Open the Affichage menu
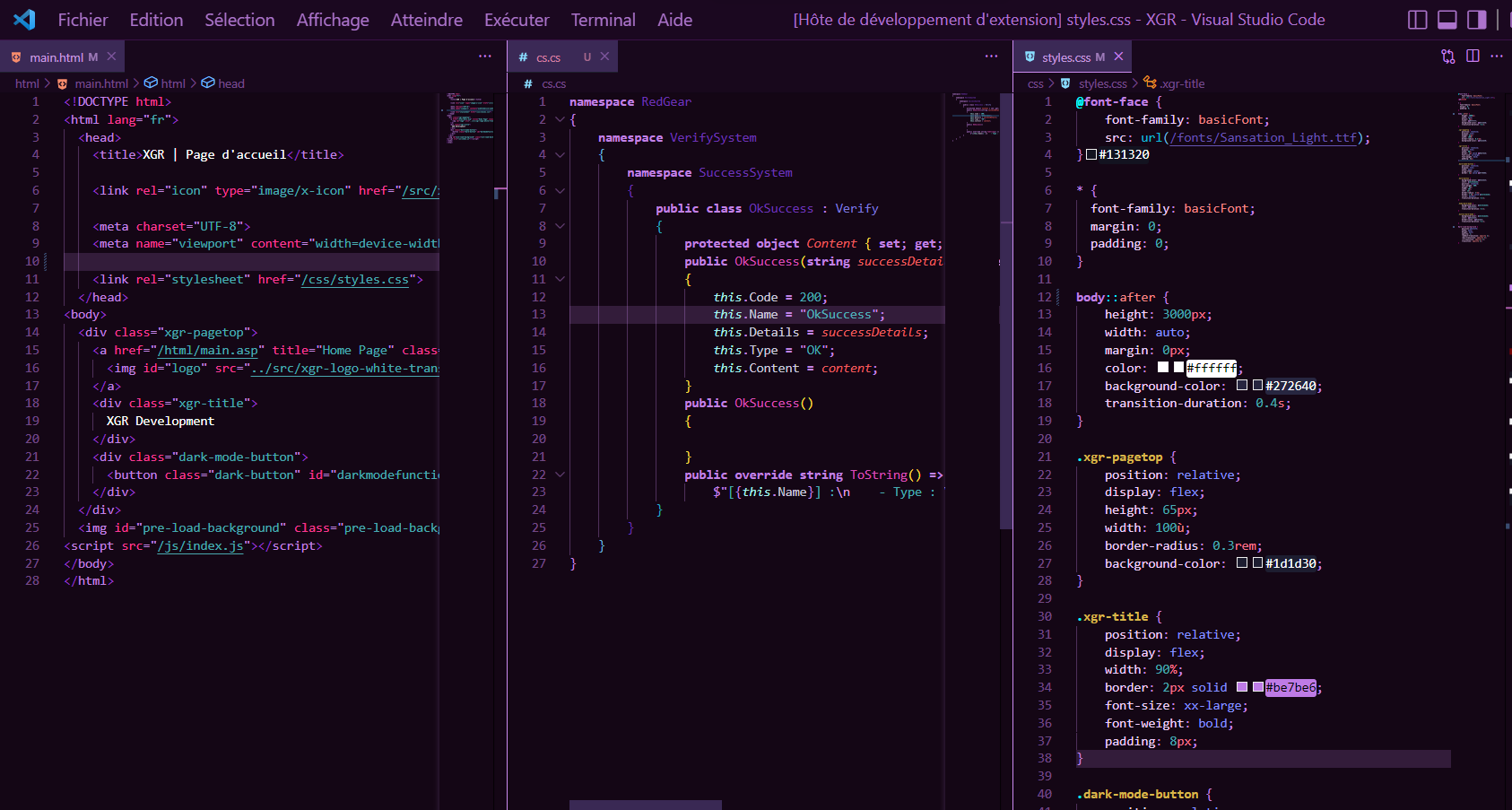 click(x=333, y=20)
